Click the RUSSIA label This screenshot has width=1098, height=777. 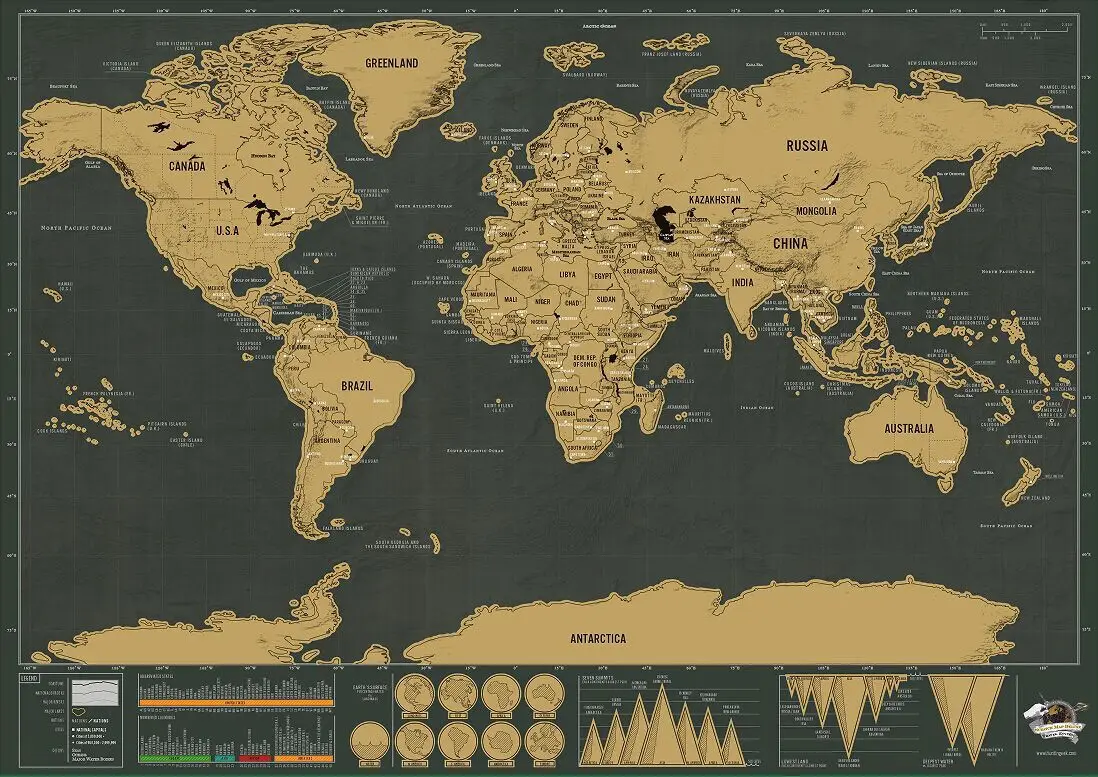(x=807, y=146)
